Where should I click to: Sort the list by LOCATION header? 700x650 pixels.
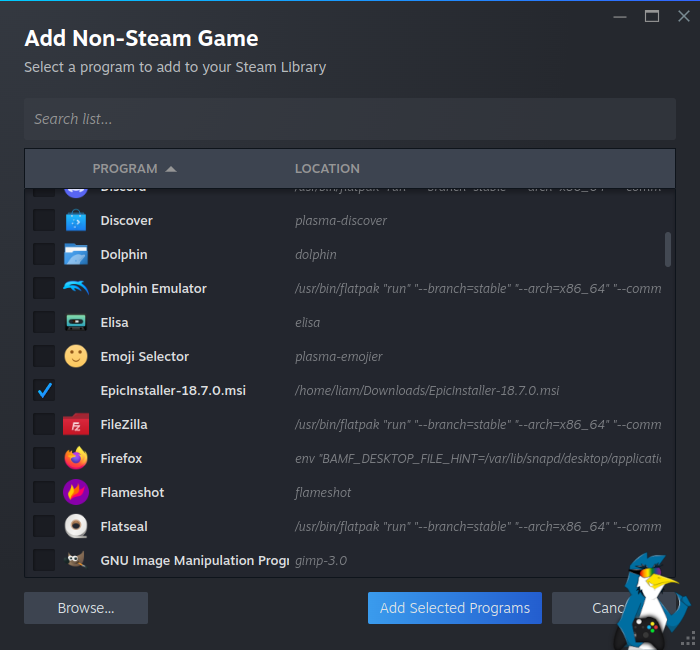coord(327,169)
